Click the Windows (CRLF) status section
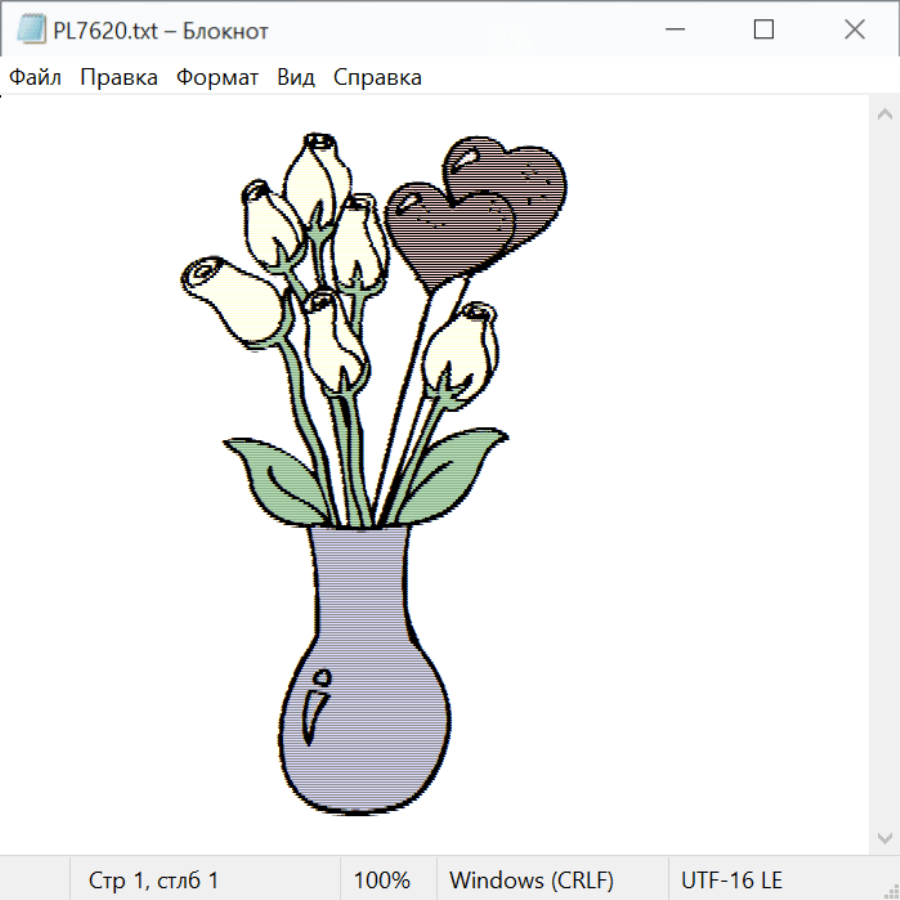 tap(531, 880)
